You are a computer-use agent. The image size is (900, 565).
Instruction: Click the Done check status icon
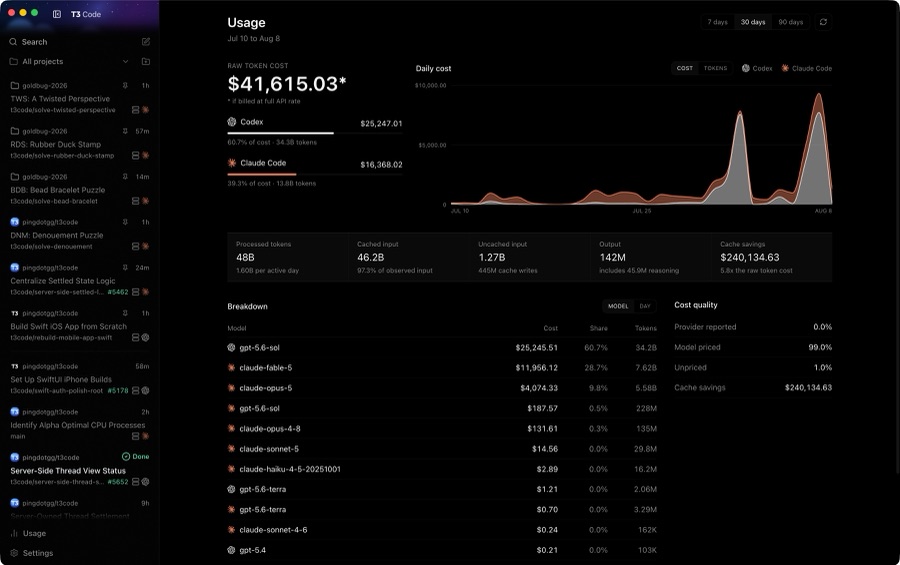126,456
